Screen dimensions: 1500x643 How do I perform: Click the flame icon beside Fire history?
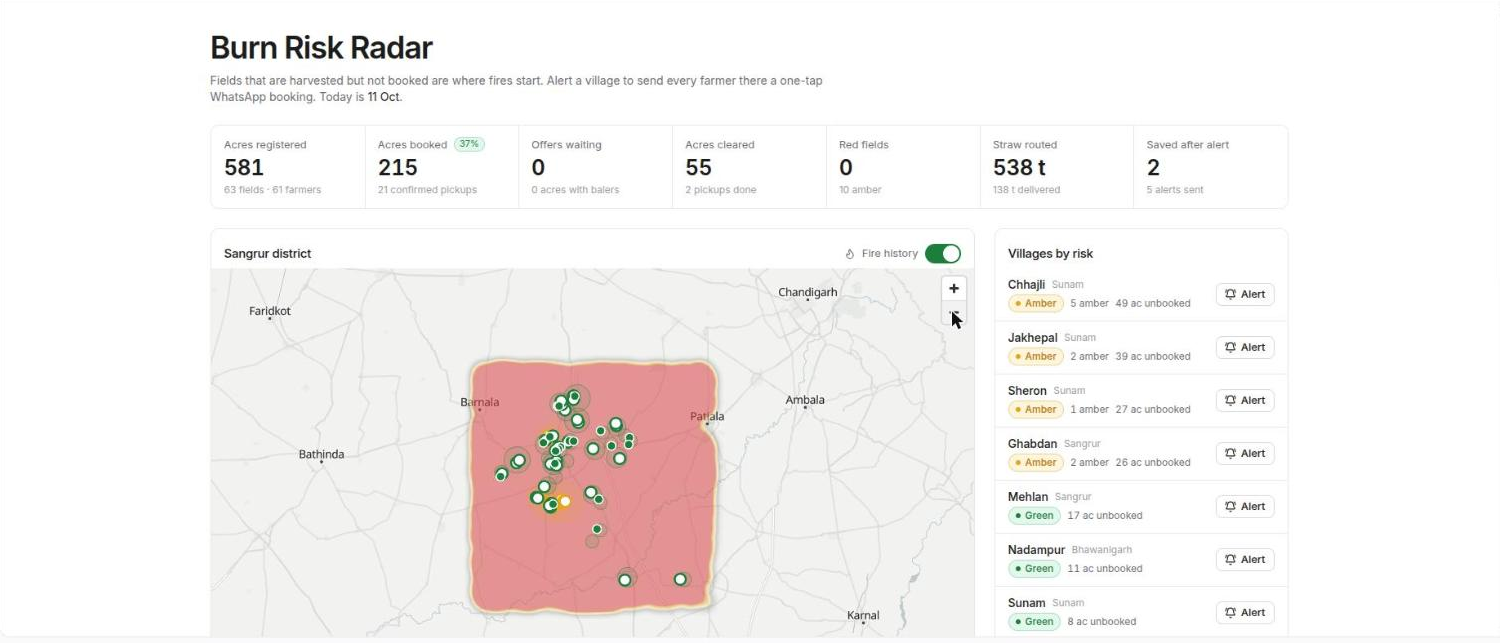point(850,254)
